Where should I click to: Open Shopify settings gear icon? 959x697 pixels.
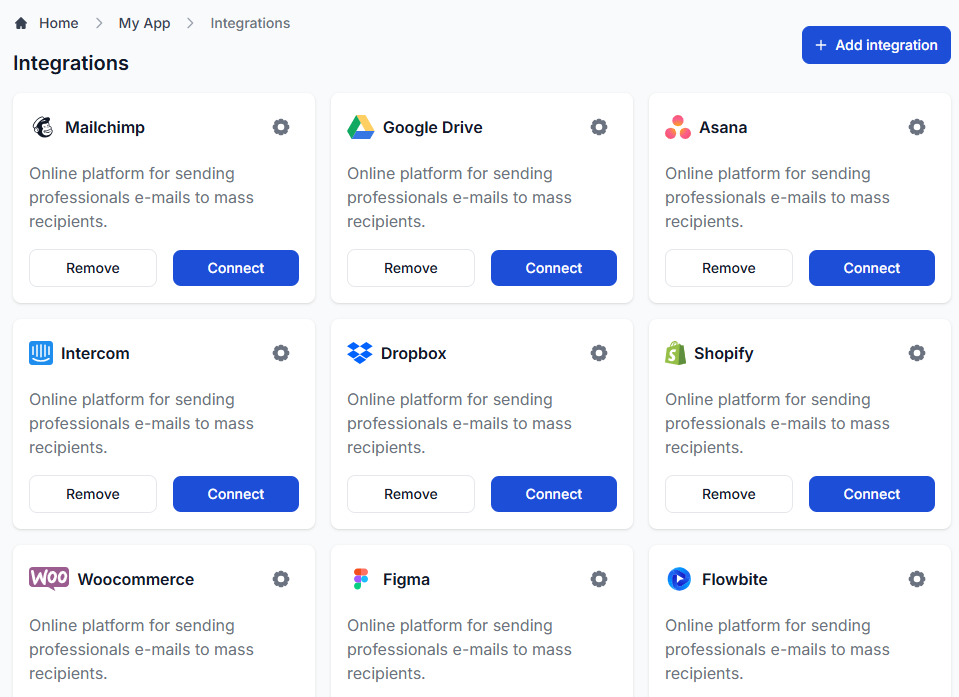917,353
